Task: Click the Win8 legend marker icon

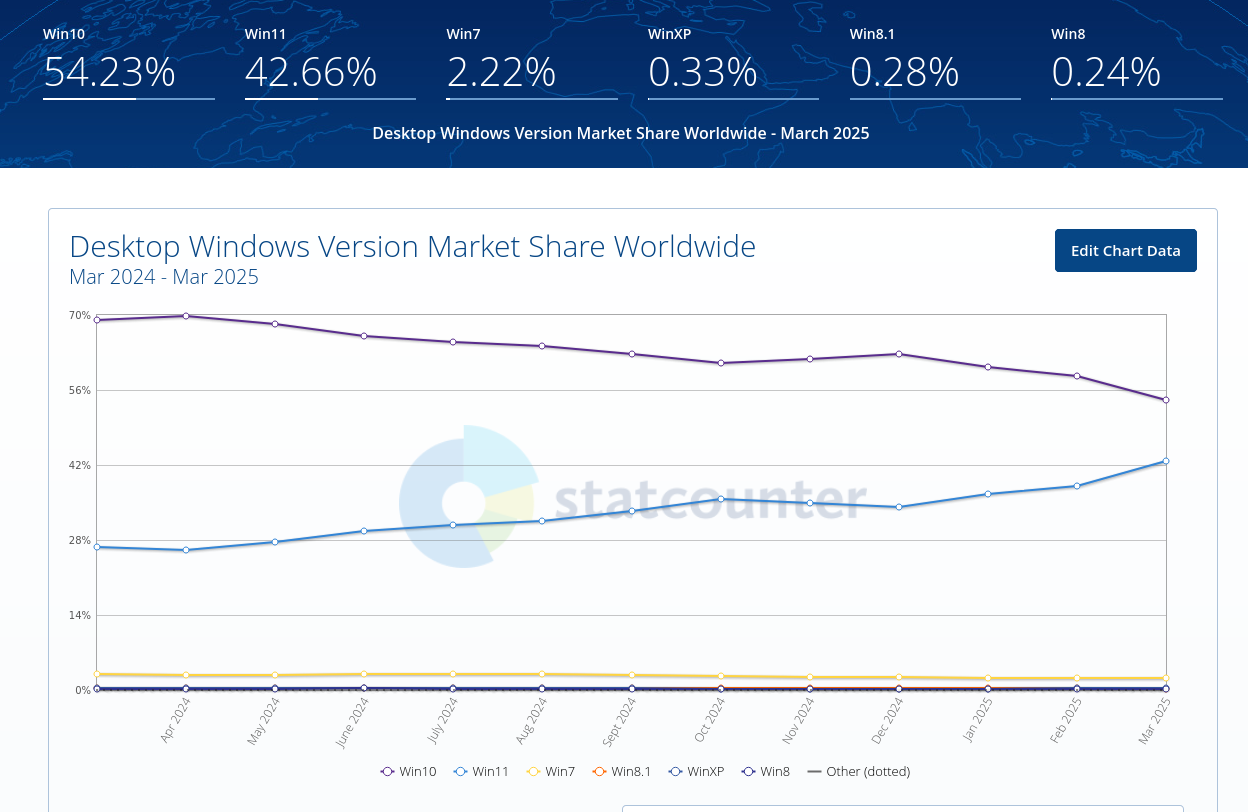Action: (x=749, y=771)
